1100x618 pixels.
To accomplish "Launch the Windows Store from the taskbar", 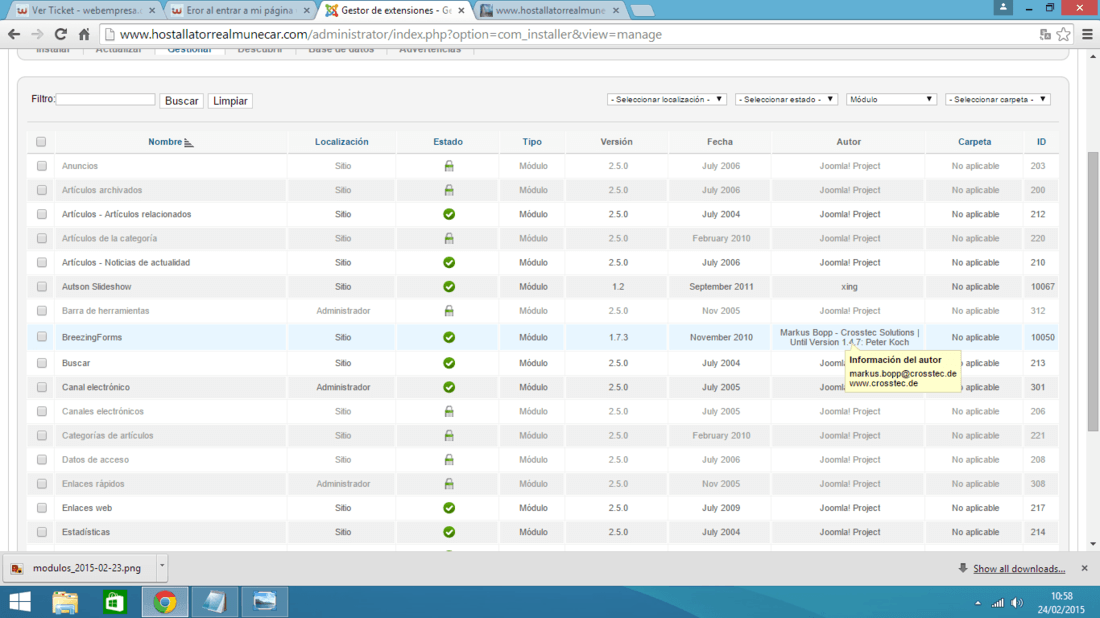I will 114,602.
